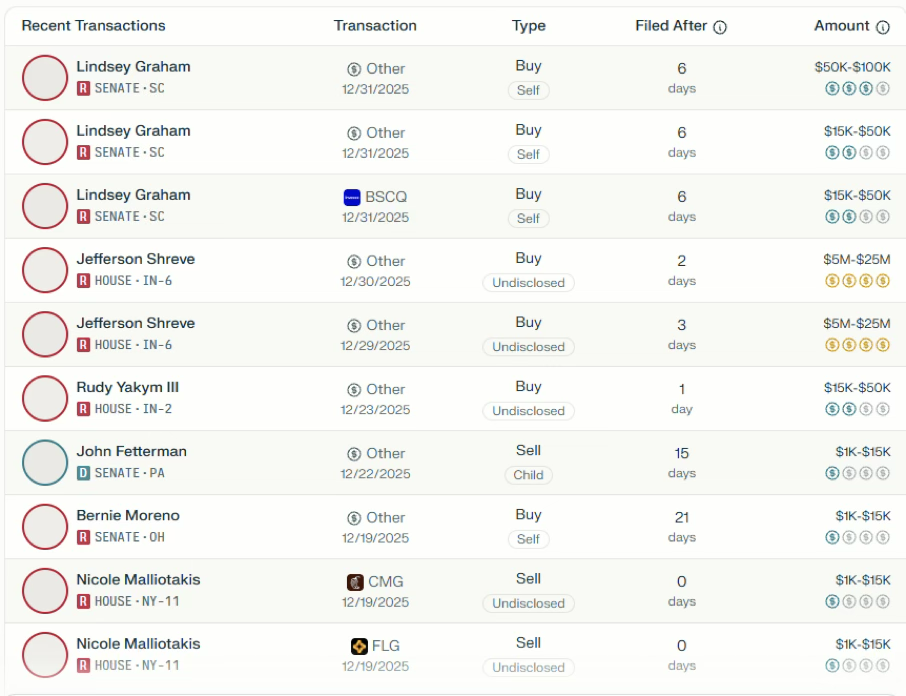Image resolution: width=906 pixels, height=696 pixels.
Task: Click the $50K-$100K amount value
Action: 852,67
